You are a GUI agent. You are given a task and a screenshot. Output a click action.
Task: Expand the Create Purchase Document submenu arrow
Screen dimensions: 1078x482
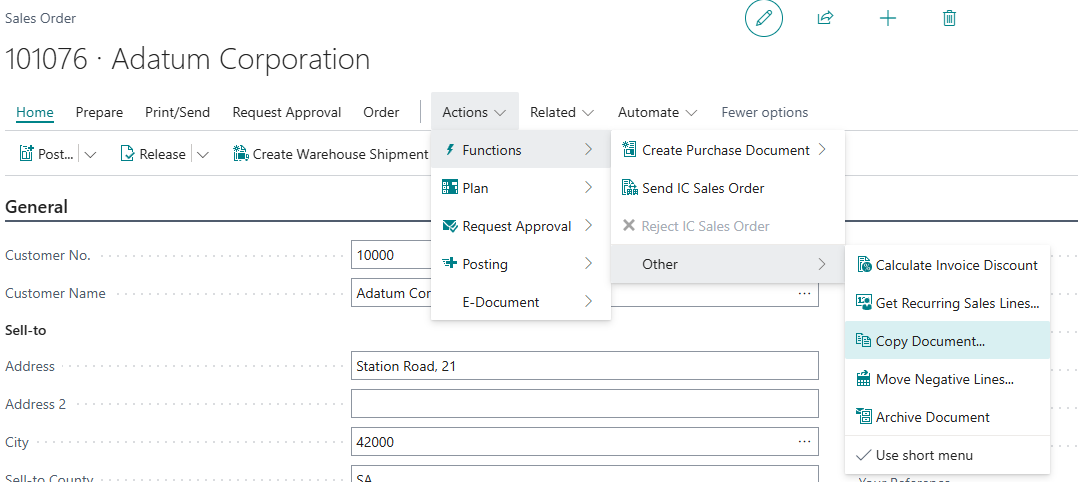click(x=822, y=150)
